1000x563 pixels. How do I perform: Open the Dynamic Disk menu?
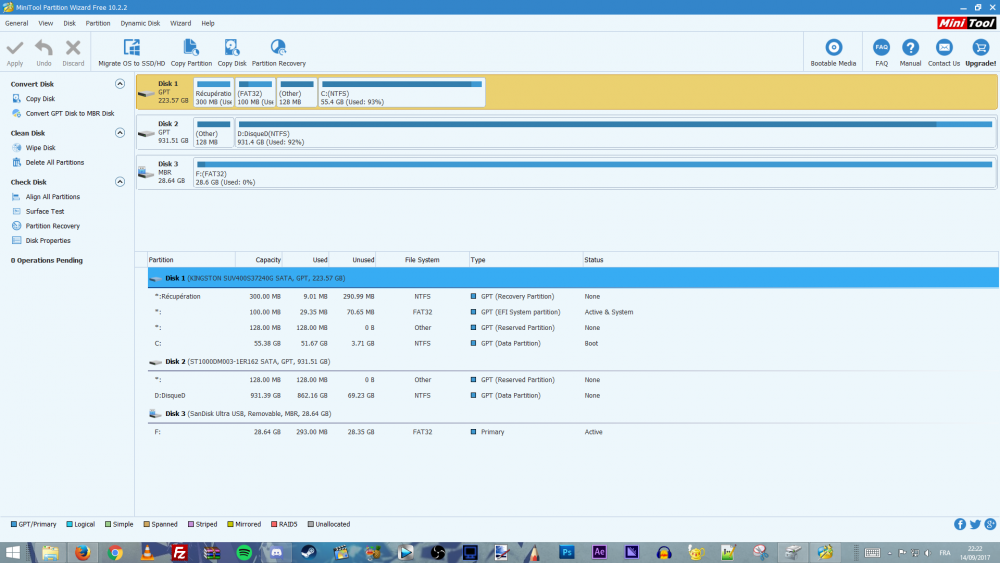coord(140,23)
